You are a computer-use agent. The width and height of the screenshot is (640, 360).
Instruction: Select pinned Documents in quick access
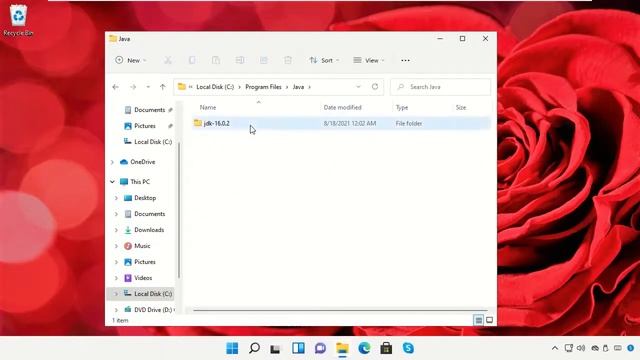pos(149,110)
